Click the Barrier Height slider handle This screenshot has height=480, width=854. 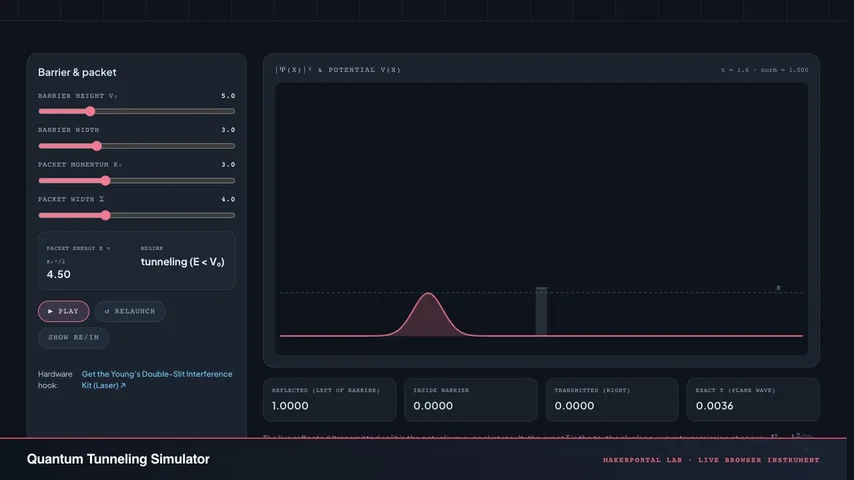(x=90, y=111)
